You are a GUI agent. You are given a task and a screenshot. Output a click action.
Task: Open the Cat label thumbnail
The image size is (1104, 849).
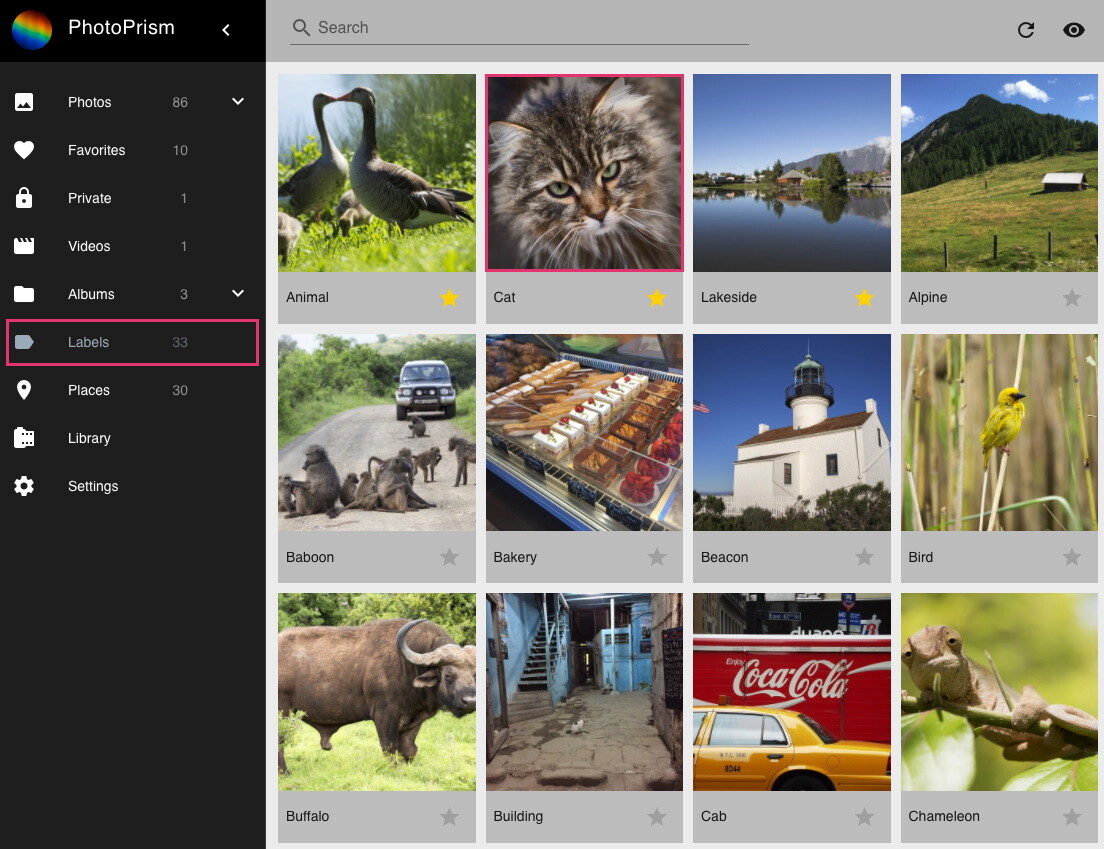[x=584, y=172]
